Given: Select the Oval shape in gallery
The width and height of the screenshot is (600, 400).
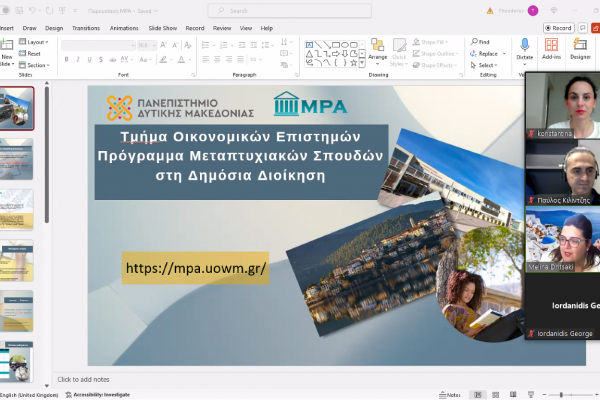Looking at the screenshot, I should 345,45.
